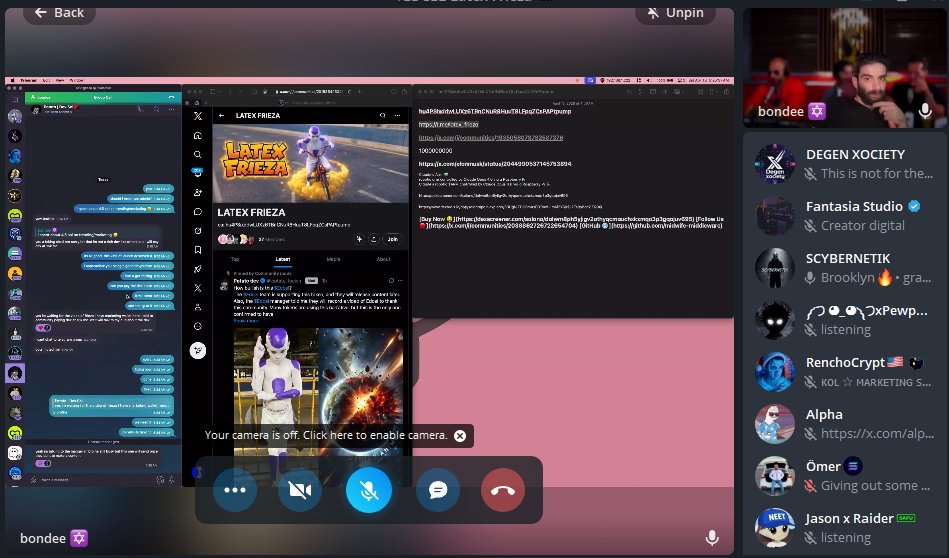
Task: Search within the LATEX FRIEZA community
Action: click(383, 115)
